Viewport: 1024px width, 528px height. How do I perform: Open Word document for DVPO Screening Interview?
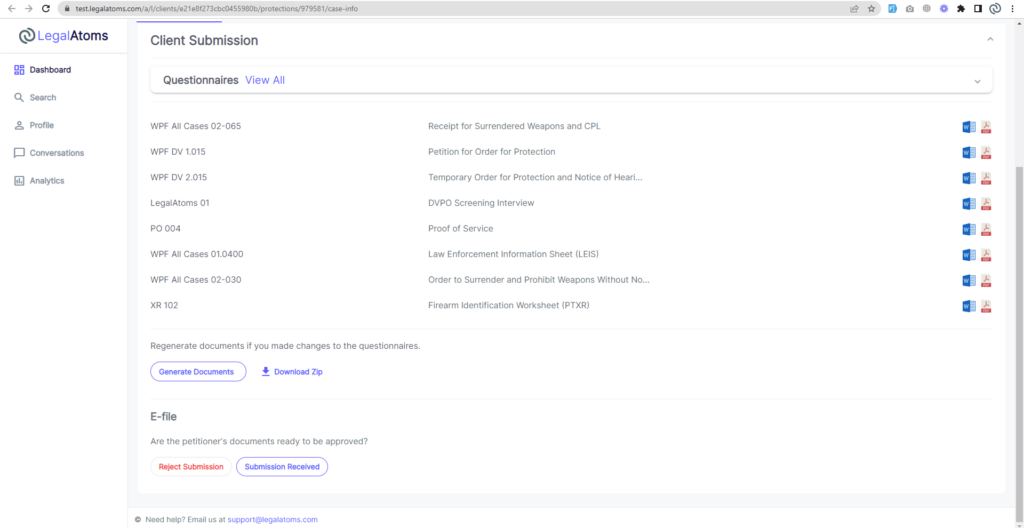968,204
